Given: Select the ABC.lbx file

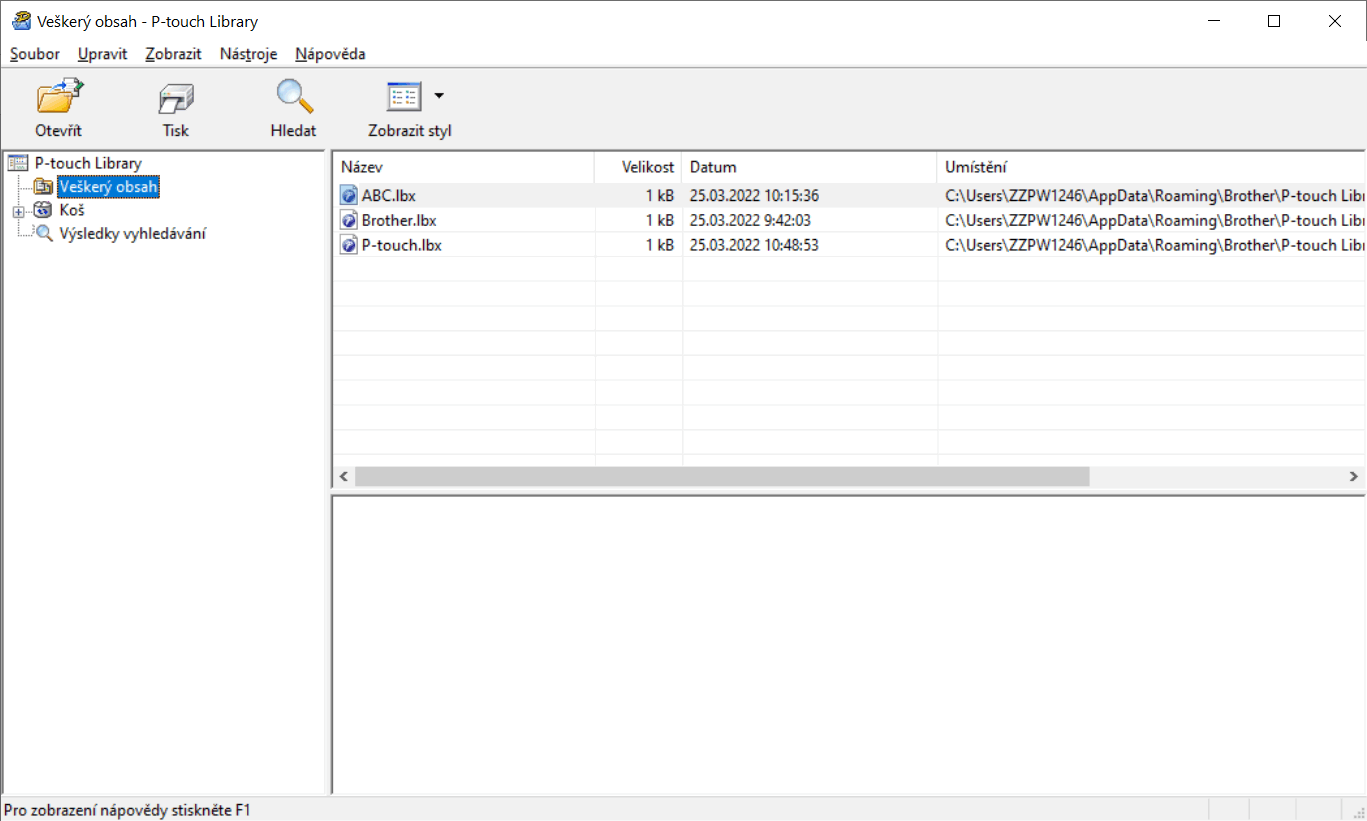Looking at the screenshot, I should [x=388, y=196].
